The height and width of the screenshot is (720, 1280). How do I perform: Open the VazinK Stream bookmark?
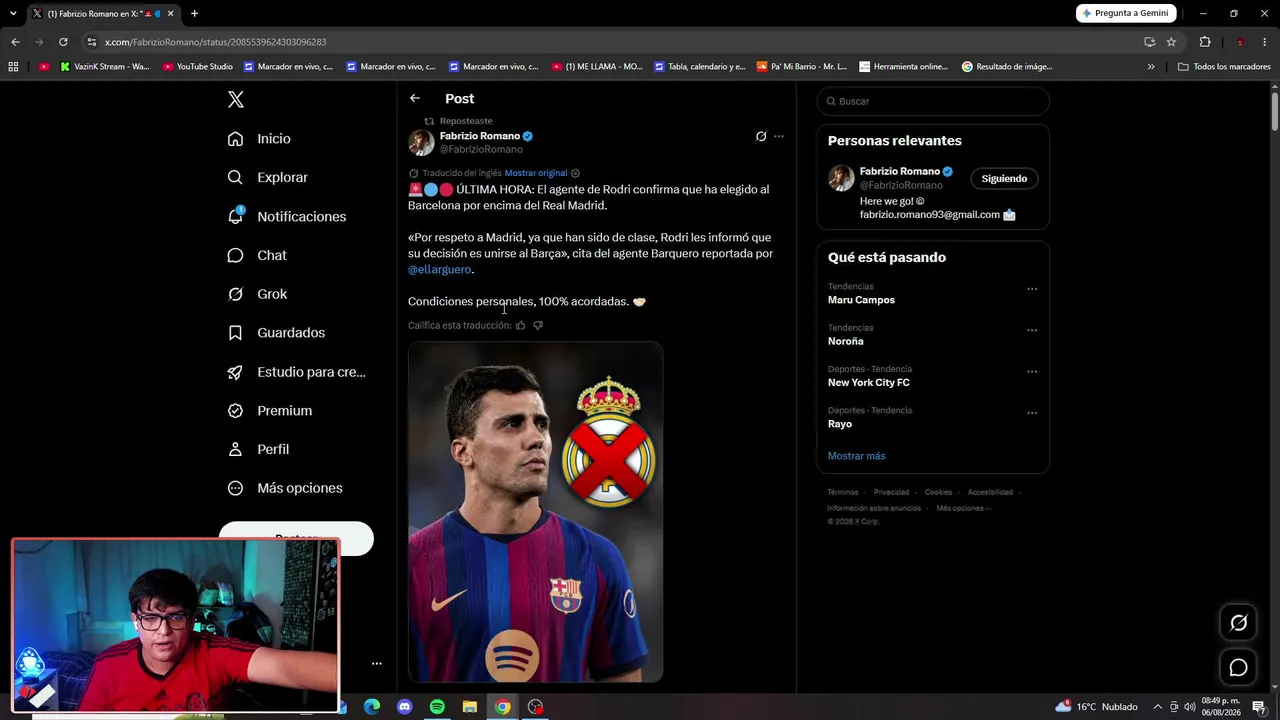104,67
